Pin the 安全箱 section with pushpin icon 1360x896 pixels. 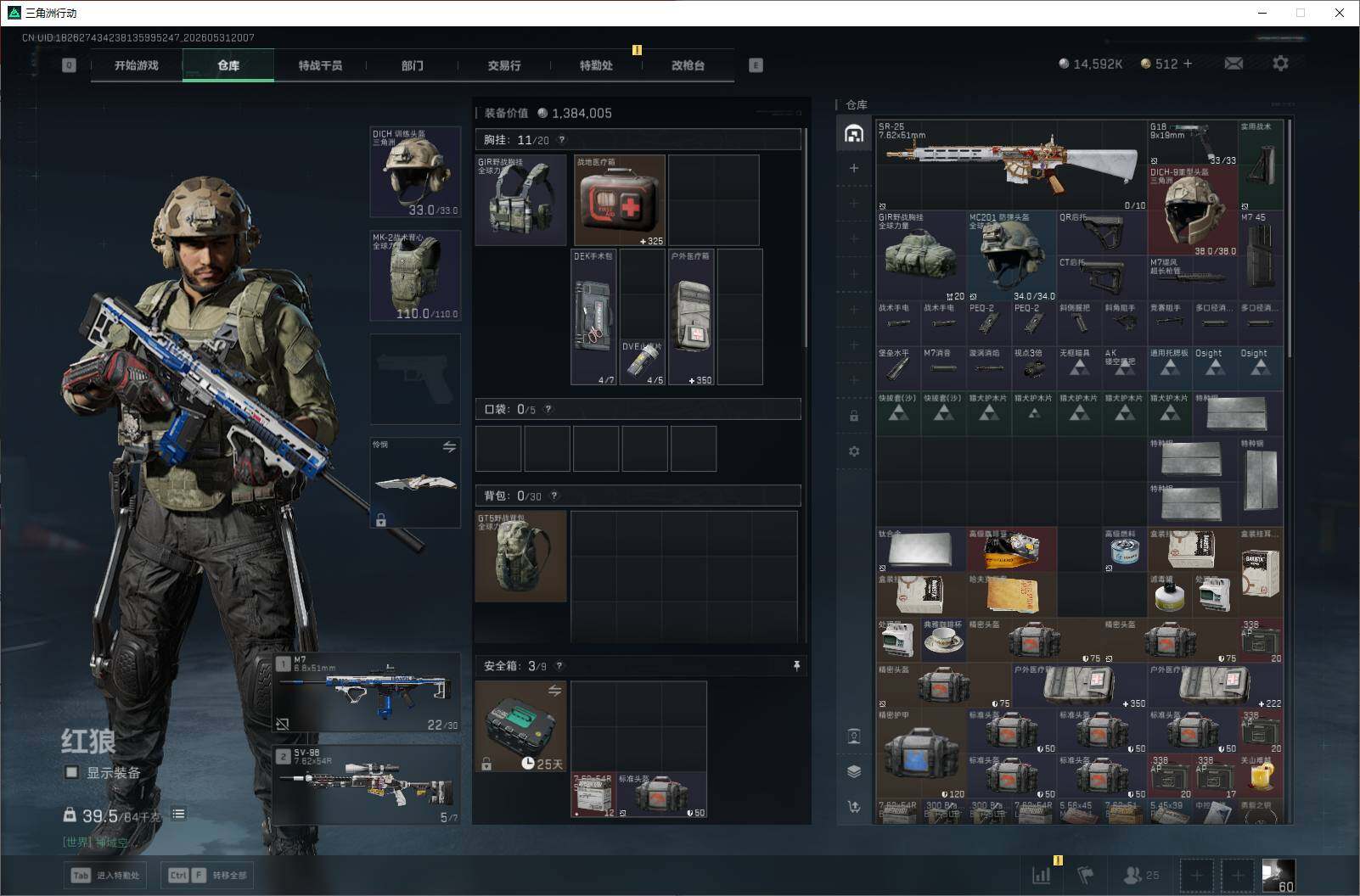[x=796, y=666]
